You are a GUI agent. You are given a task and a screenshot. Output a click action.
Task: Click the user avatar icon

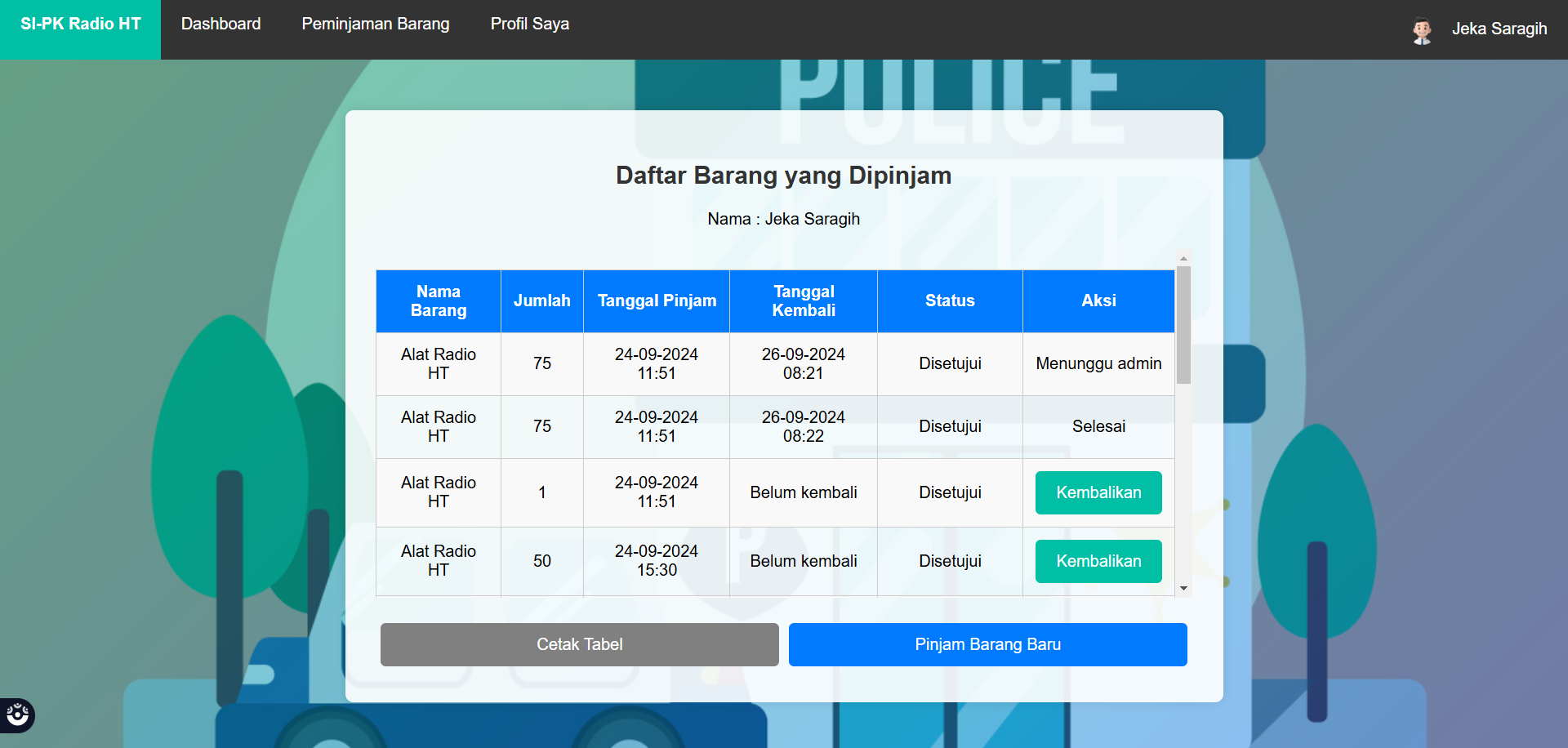point(1422,30)
